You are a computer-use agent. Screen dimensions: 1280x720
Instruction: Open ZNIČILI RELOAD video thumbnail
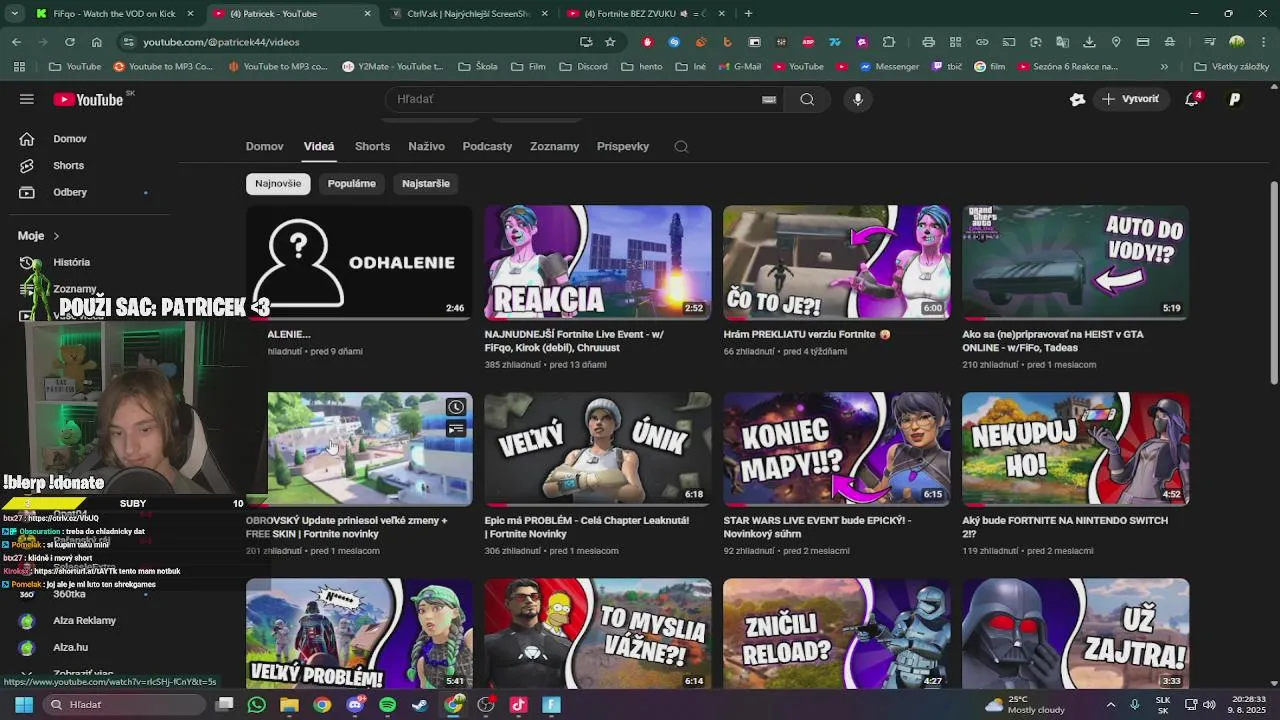(837, 634)
